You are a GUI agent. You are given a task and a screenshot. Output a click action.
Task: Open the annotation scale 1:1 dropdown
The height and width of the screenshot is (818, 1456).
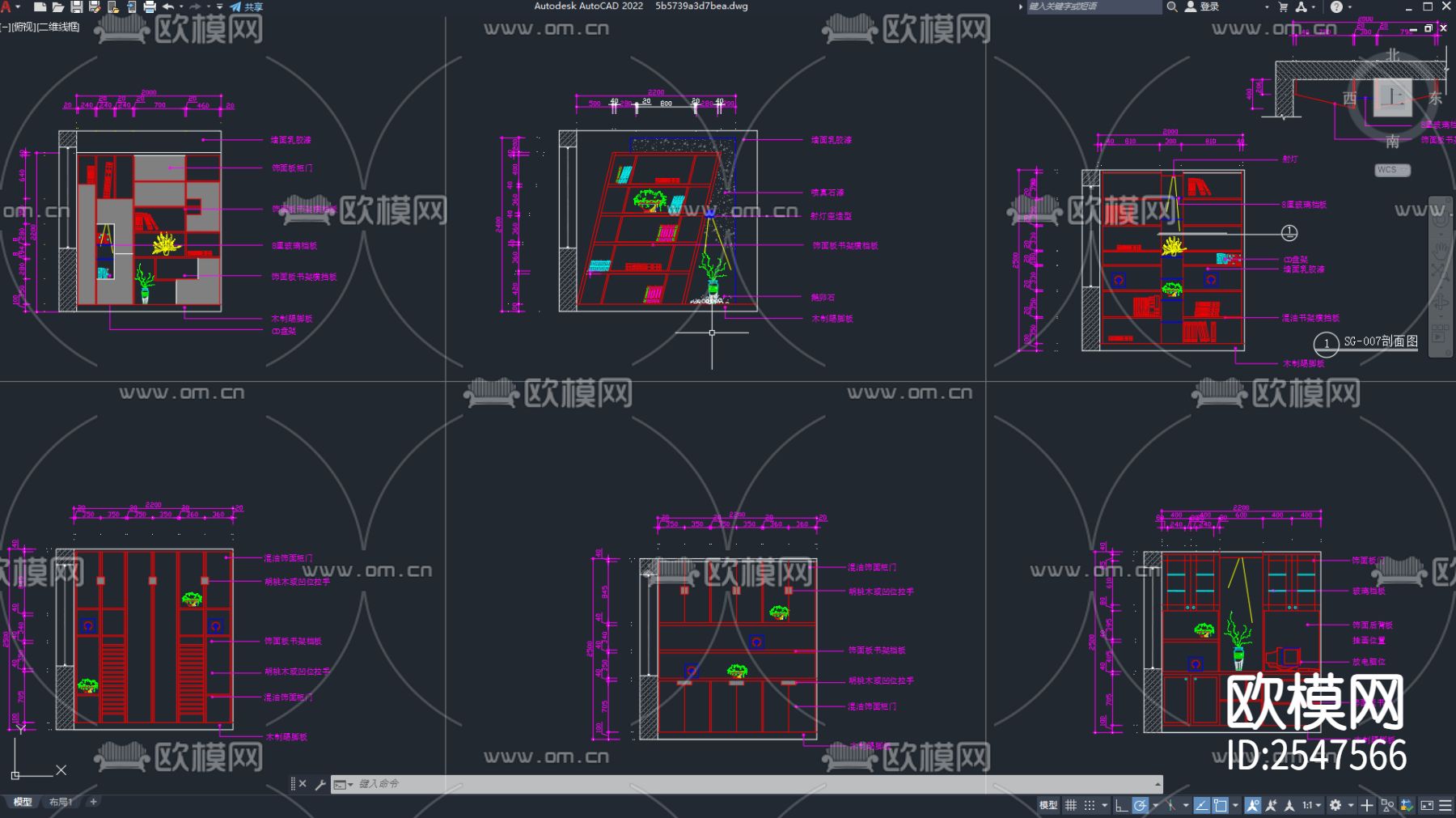(1308, 805)
